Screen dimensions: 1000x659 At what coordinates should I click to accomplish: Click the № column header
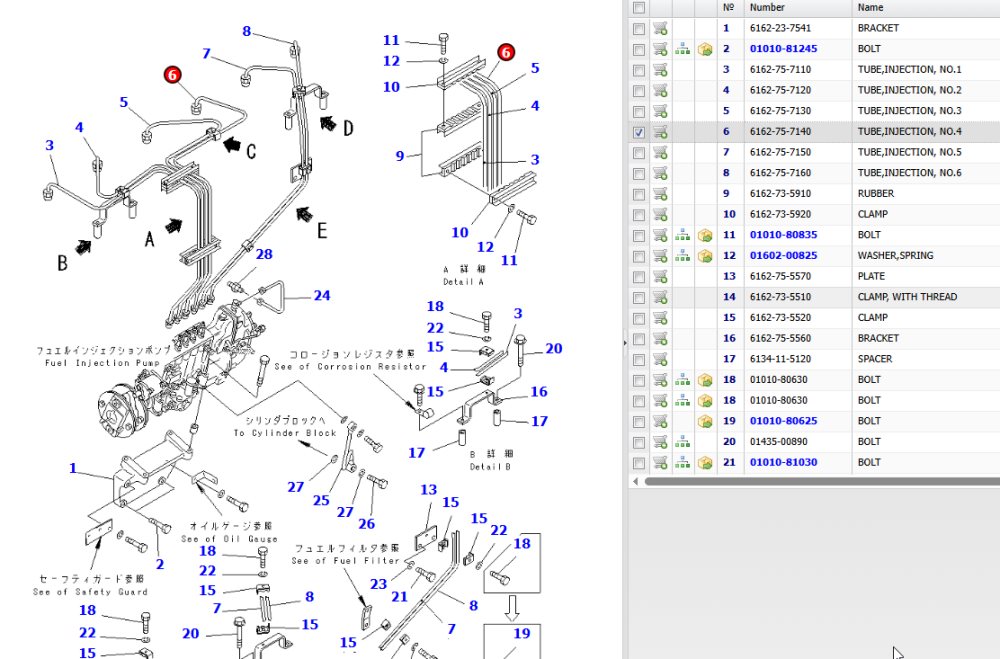pyautogui.click(x=729, y=8)
